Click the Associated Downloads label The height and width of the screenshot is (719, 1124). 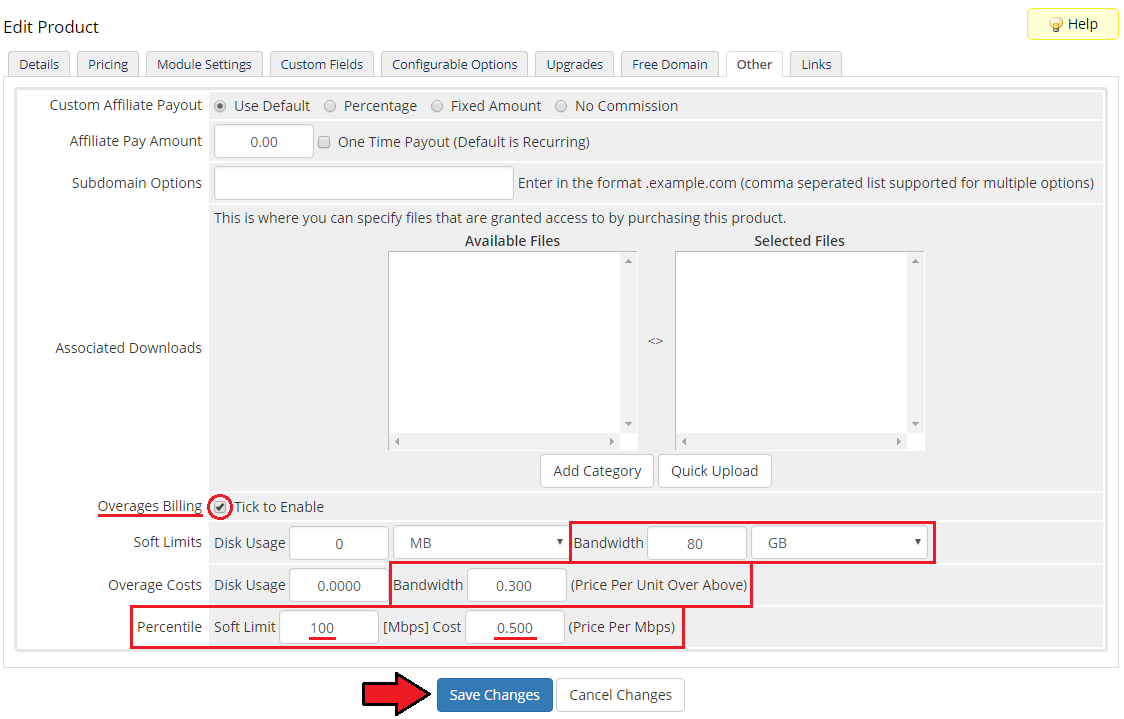[x=129, y=348]
